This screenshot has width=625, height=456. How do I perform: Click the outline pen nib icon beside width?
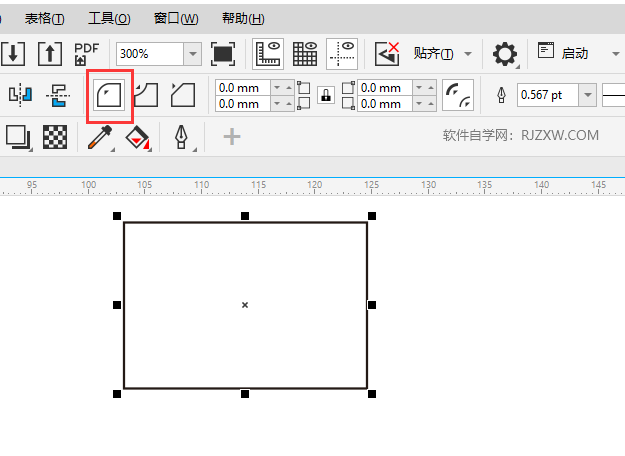[x=501, y=95]
